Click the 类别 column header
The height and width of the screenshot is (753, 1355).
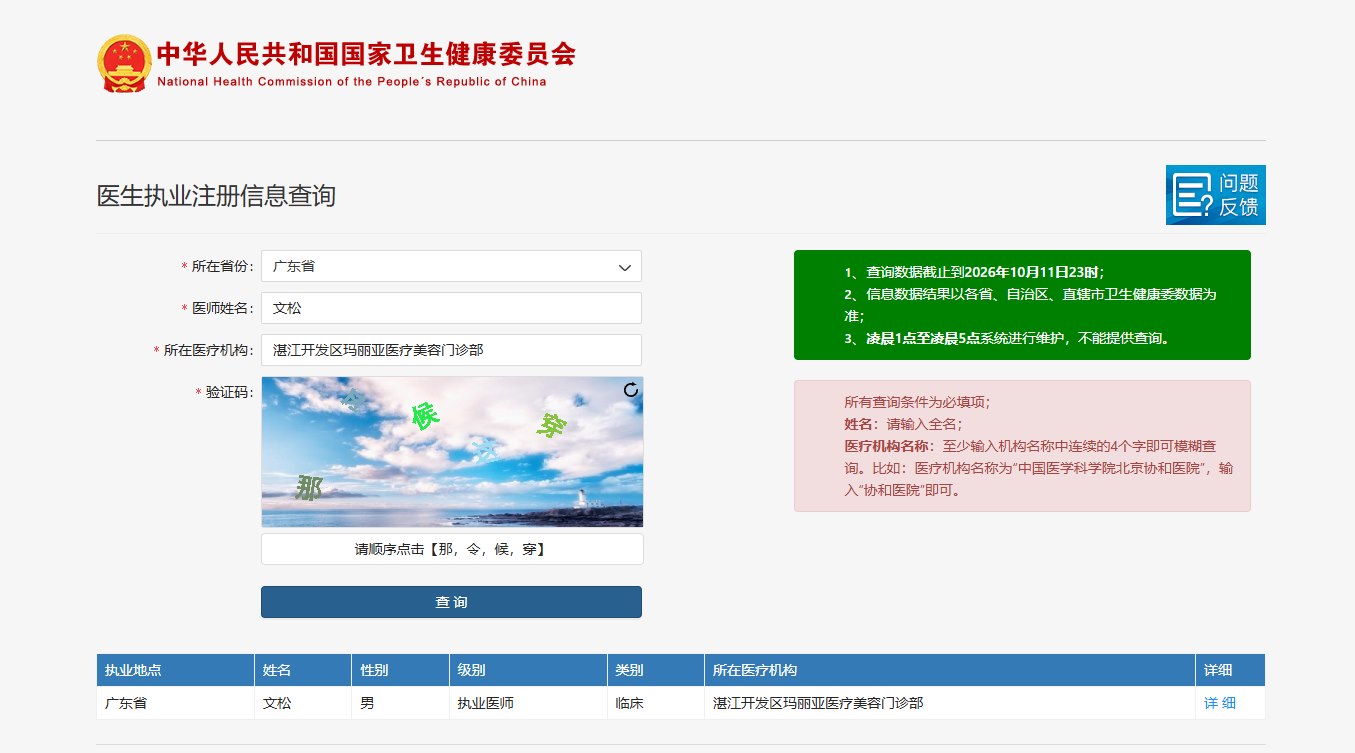[x=655, y=670]
